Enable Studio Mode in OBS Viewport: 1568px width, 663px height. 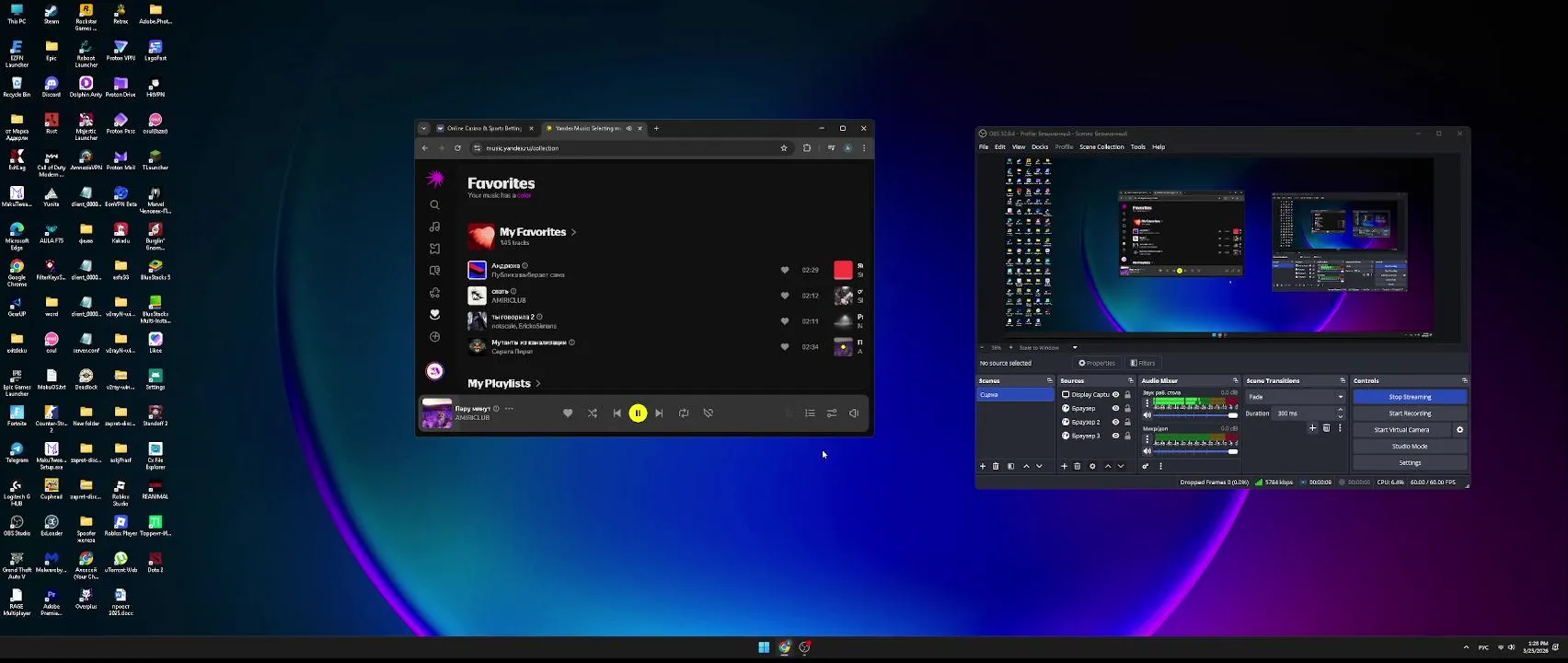point(1410,447)
